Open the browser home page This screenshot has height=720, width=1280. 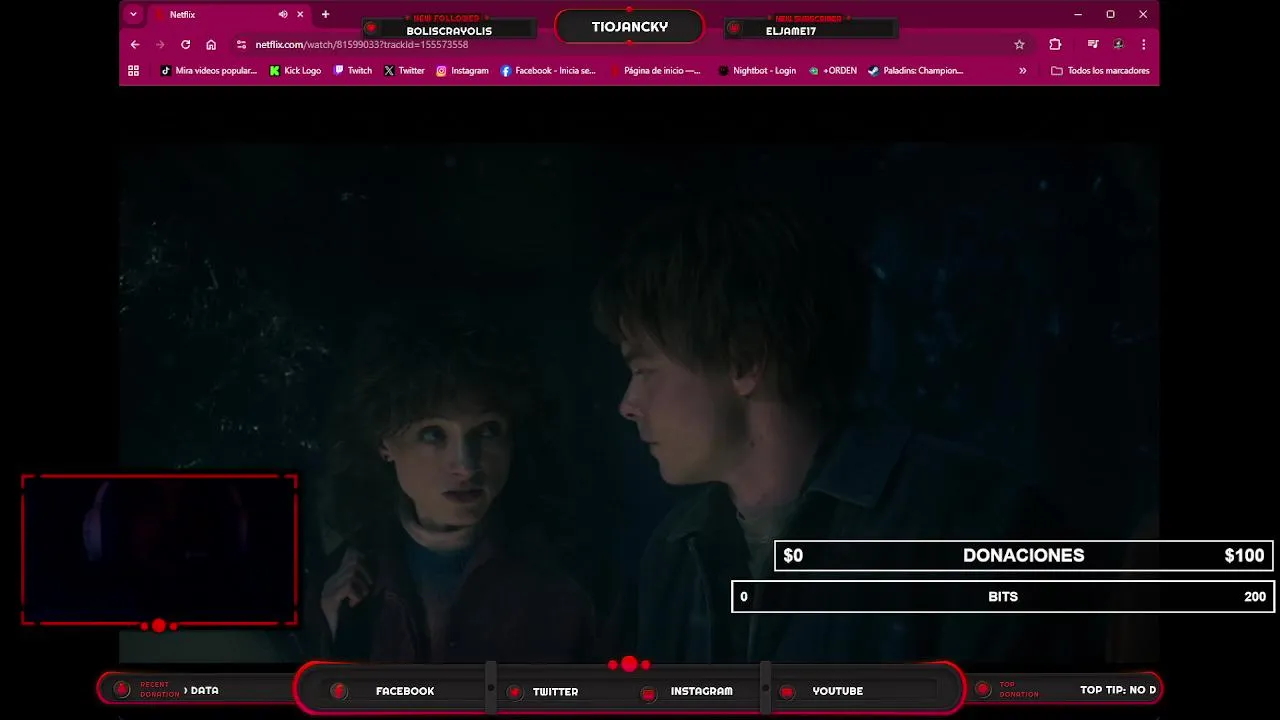pos(211,44)
